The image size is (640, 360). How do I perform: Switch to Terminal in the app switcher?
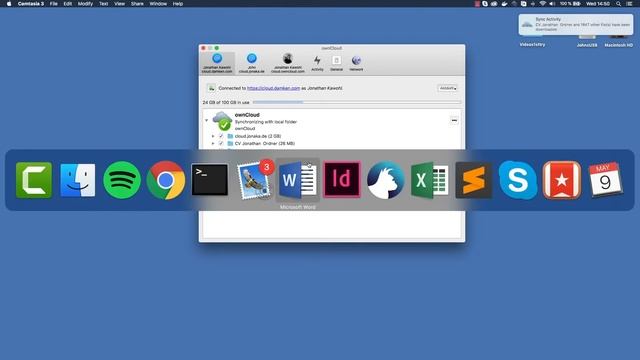[x=210, y=180]
